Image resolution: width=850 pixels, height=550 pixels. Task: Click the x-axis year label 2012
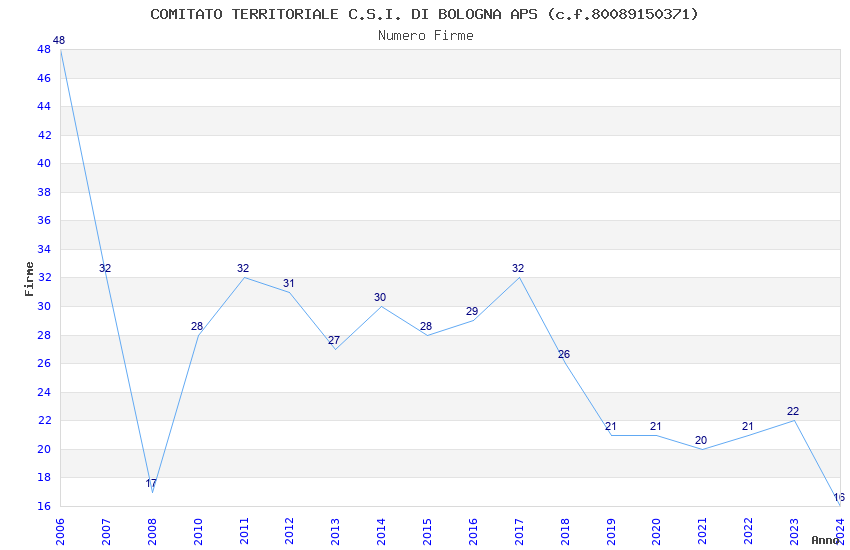pyautogui.click(x=289, y=532)
